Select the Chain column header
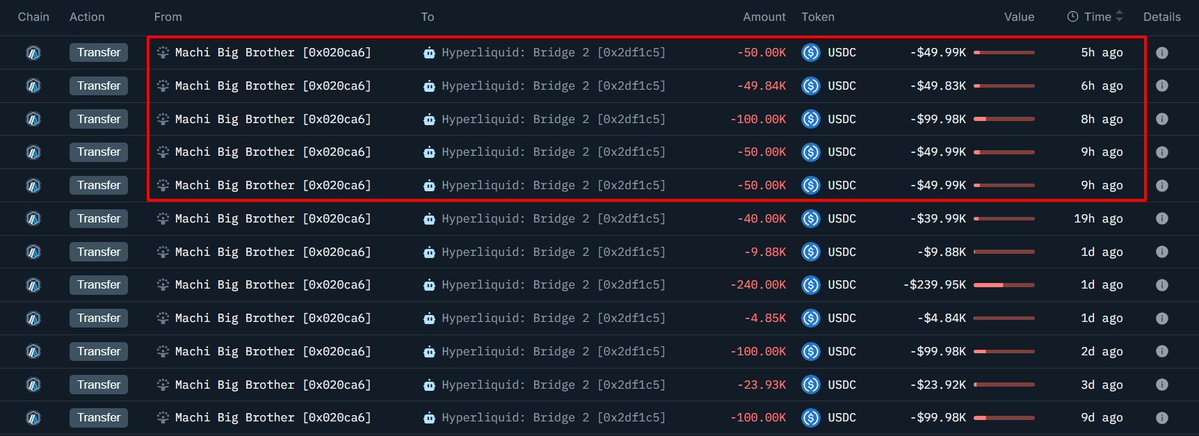 (34, 17)
